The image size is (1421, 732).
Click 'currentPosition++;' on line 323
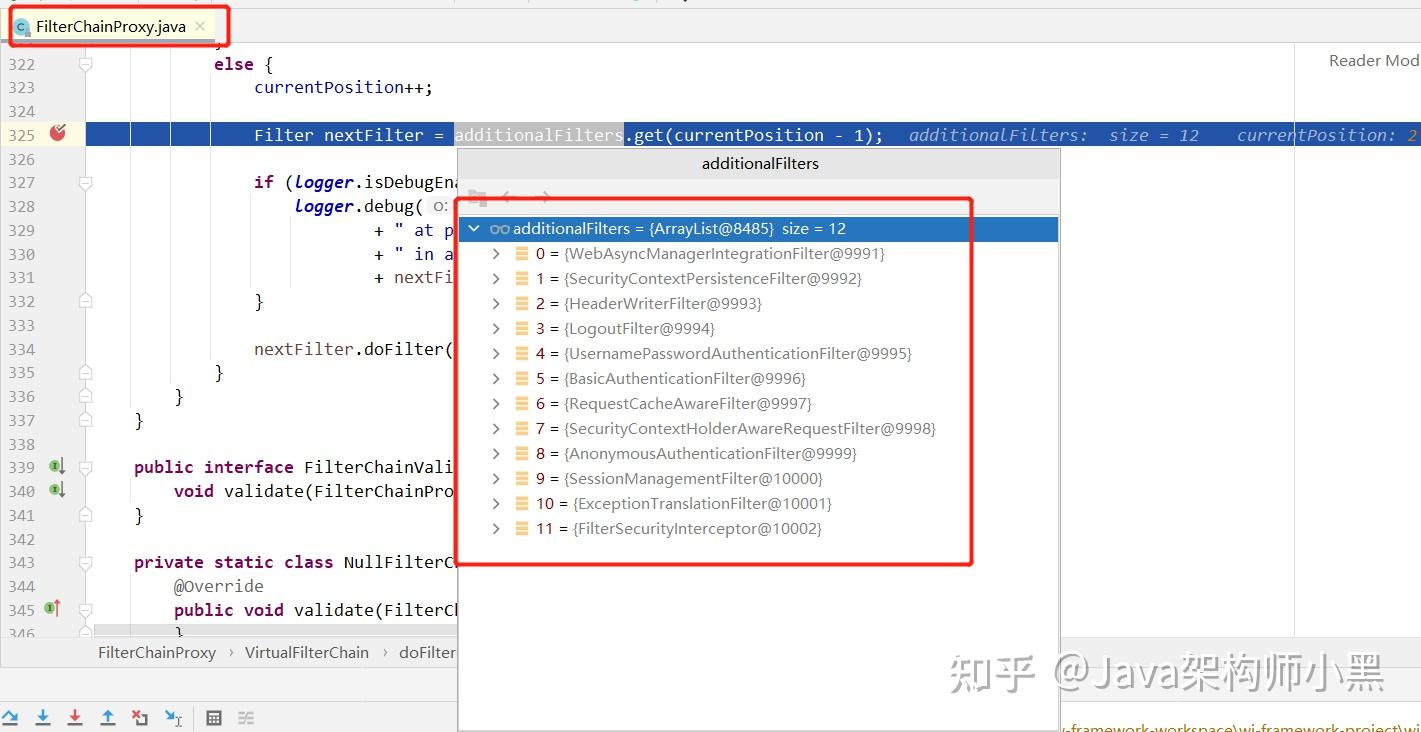click(343, 87)
